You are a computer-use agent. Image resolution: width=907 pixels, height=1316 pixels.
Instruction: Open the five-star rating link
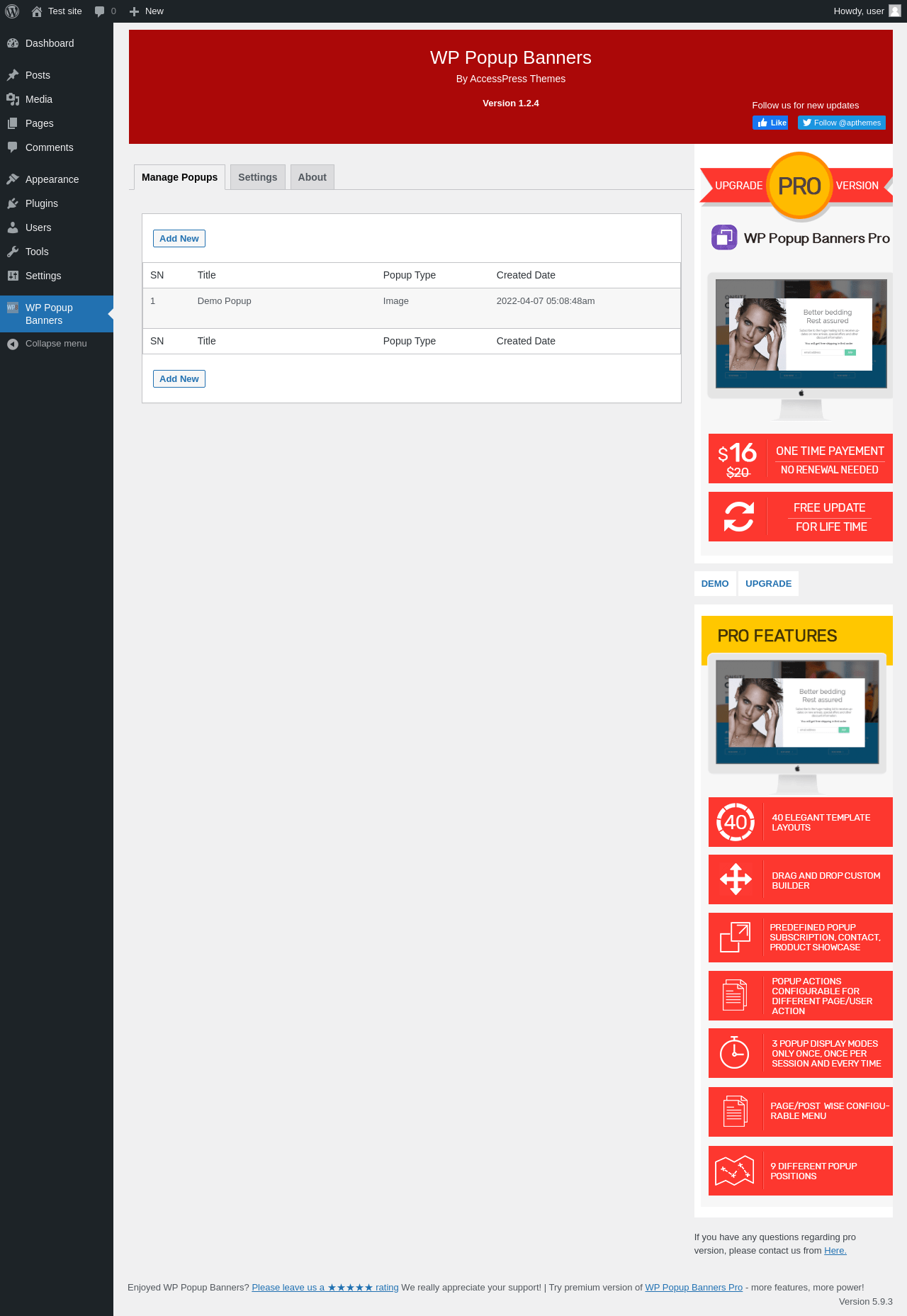click(325, 1288)
